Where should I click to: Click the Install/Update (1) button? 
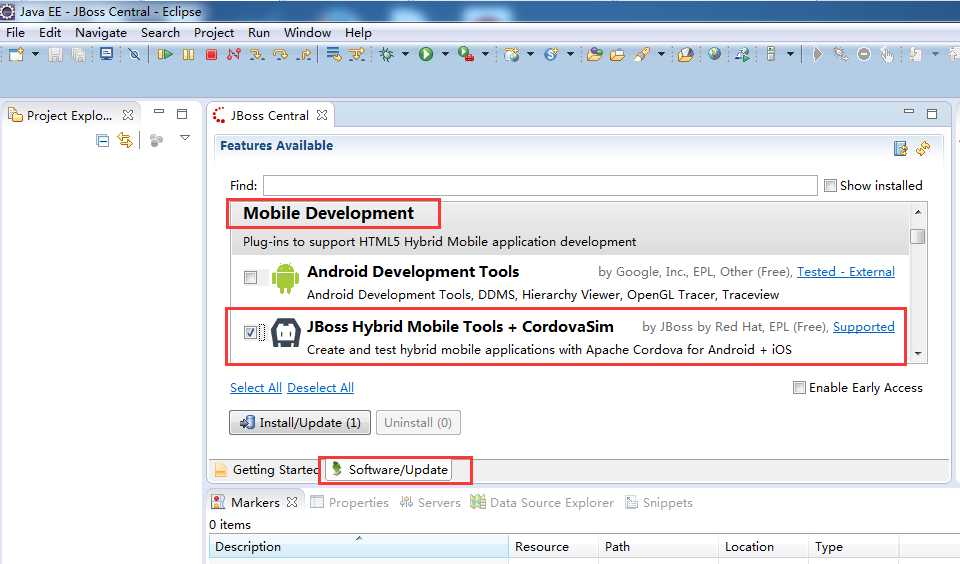[300, 423]
